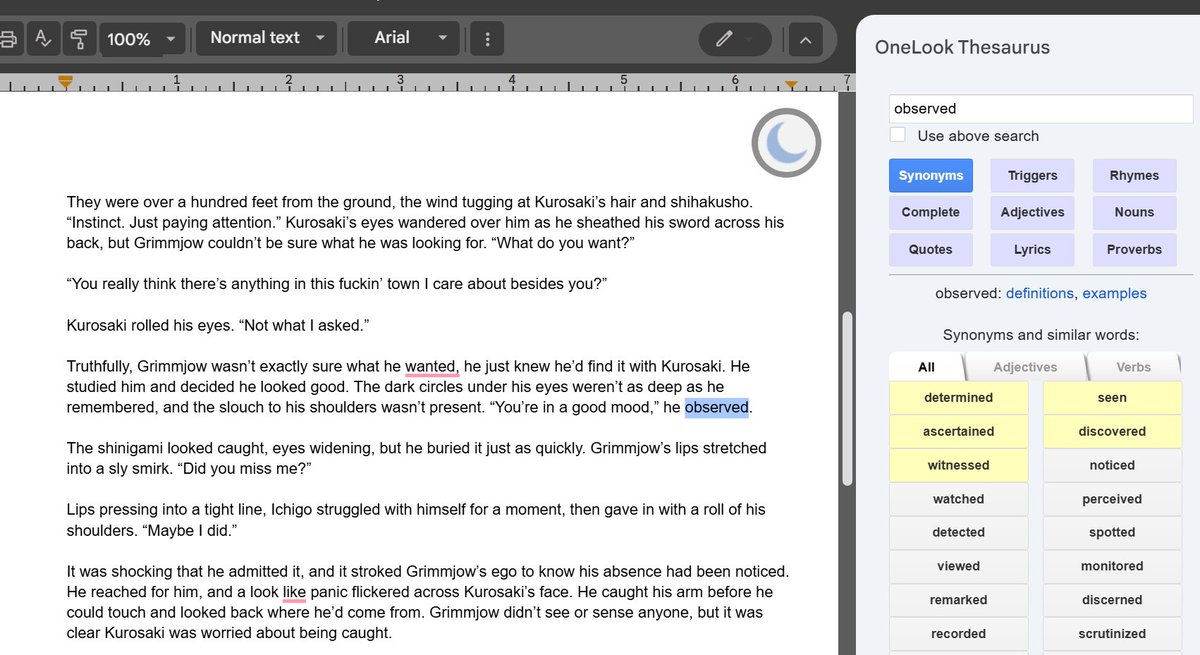Choose the synonym 'seen'
1200x655 pixels.
point(1112,398)
